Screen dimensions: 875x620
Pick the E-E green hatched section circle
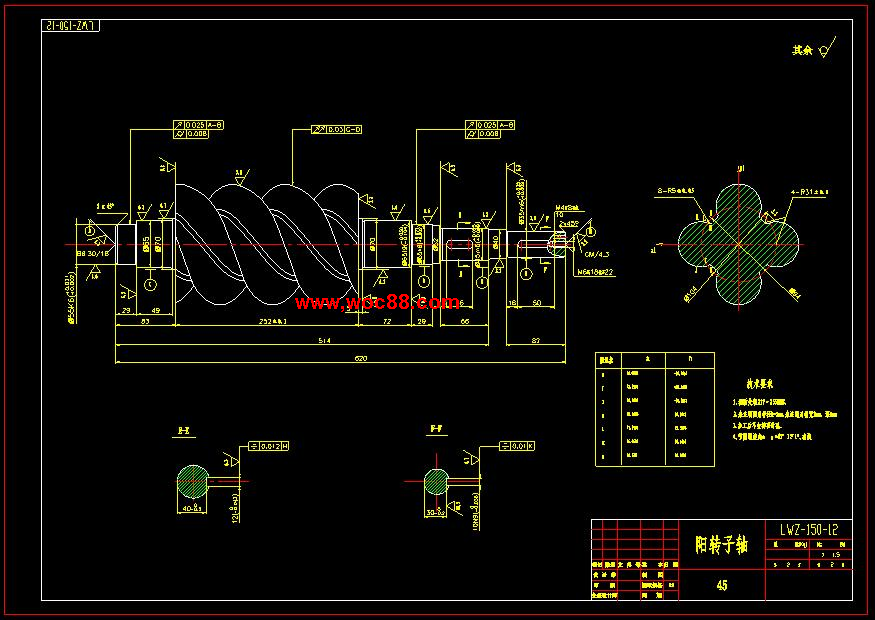pyautogui.click(x=193, y=482)
